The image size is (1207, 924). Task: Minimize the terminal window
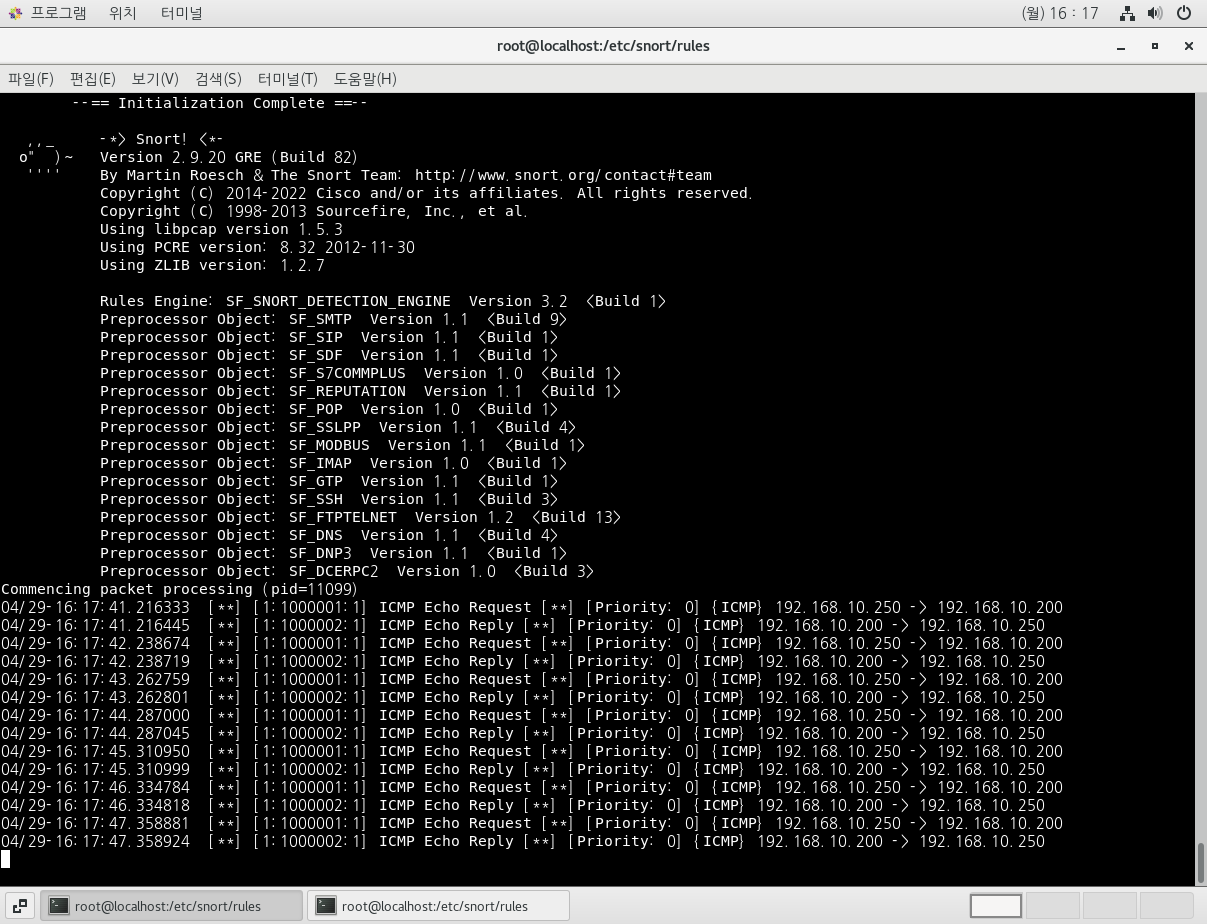pyautogui.click(x=1121, y=46)
